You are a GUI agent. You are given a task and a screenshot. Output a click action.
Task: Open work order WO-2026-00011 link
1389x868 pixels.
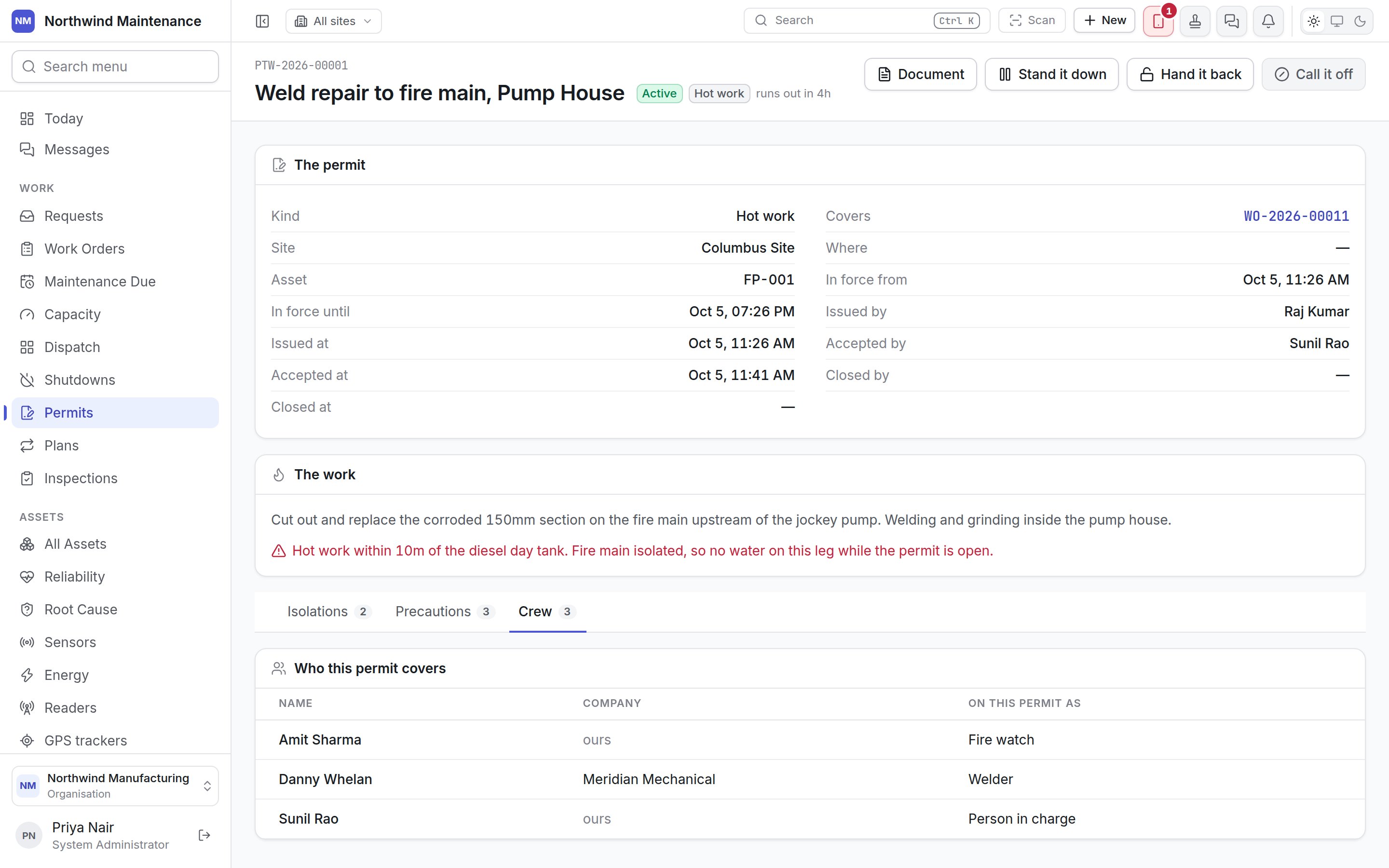[1296, 217]
